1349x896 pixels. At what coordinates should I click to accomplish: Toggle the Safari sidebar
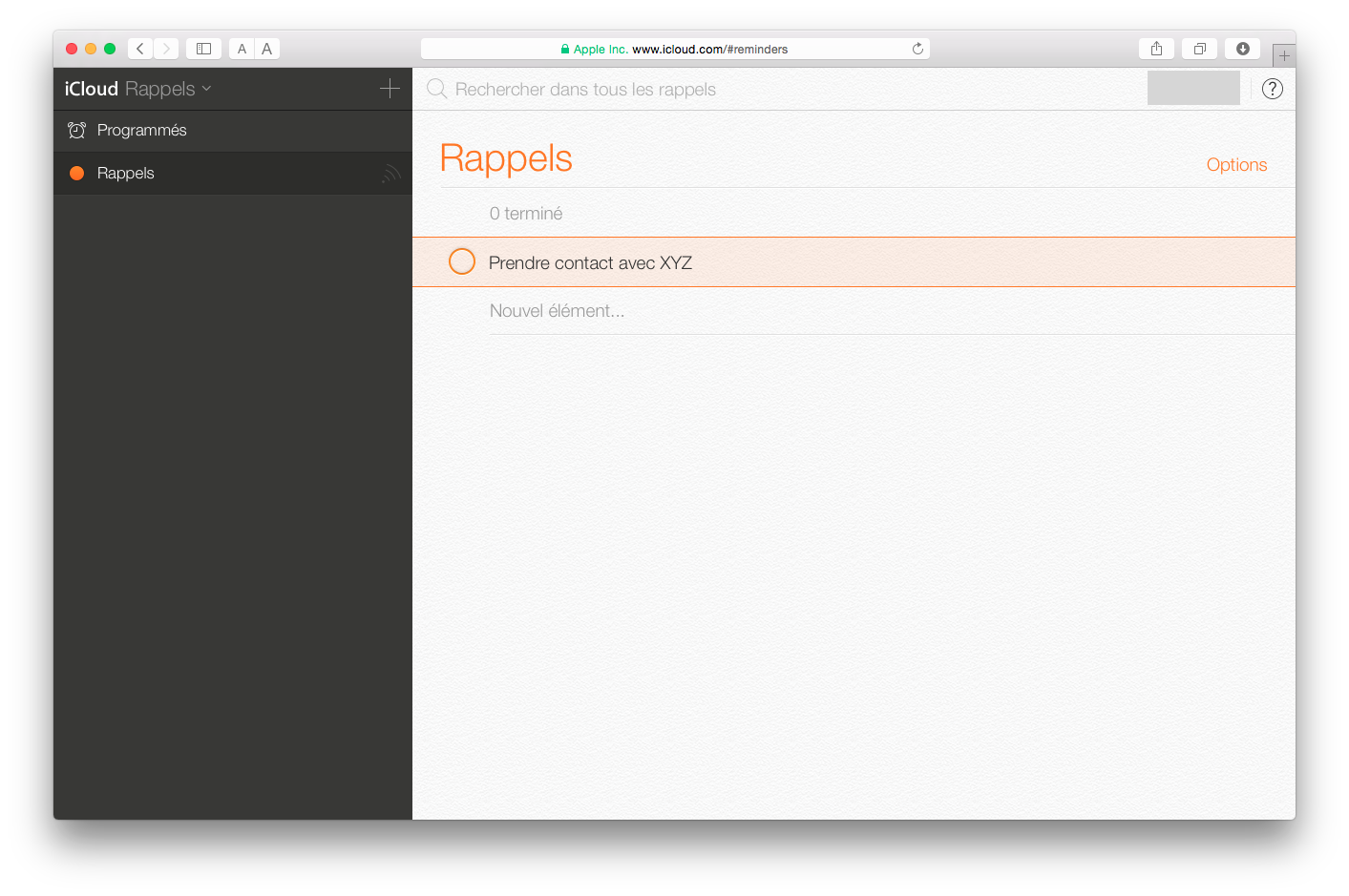point(203,49)
